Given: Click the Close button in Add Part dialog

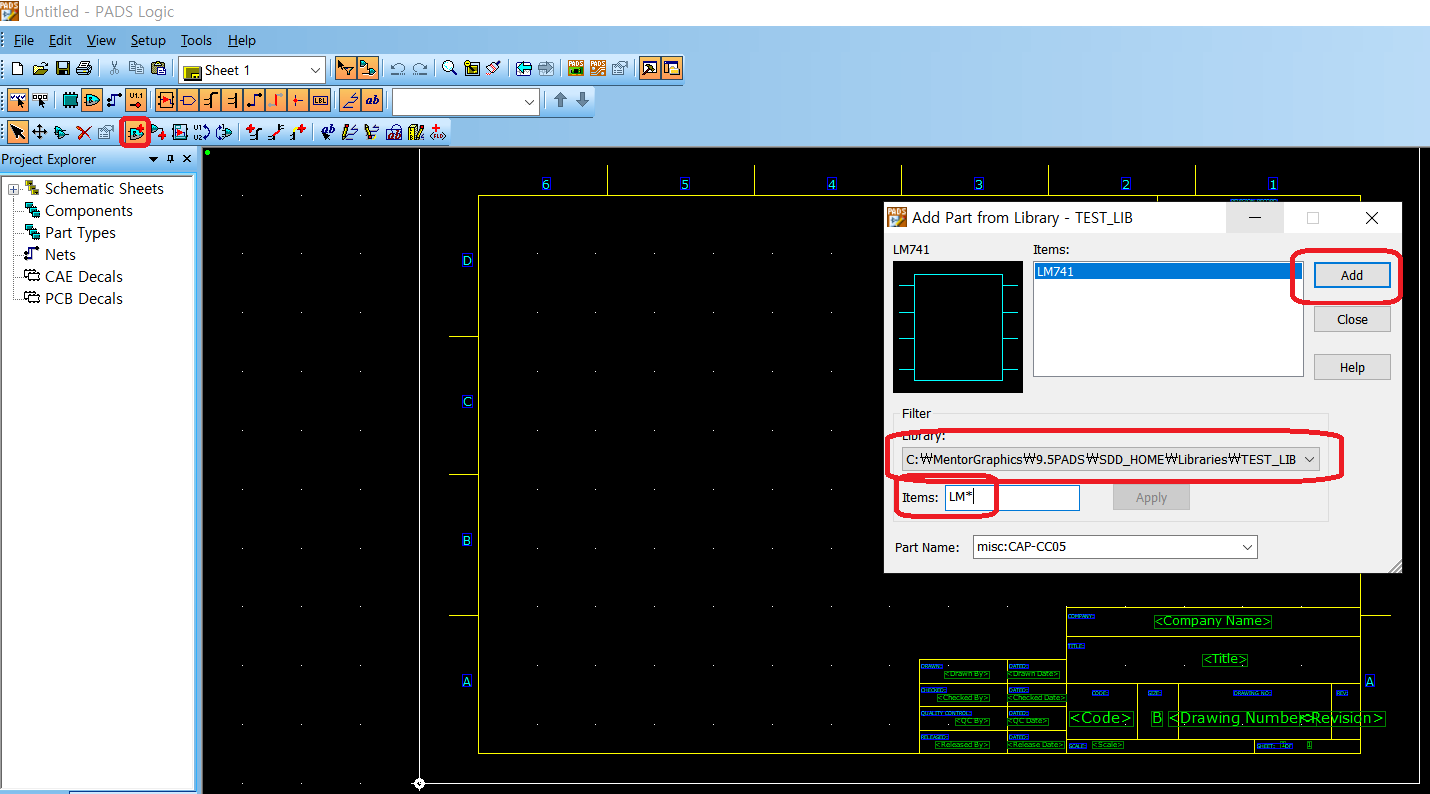Looking at the screenshot, I should tap(1351, 319).
